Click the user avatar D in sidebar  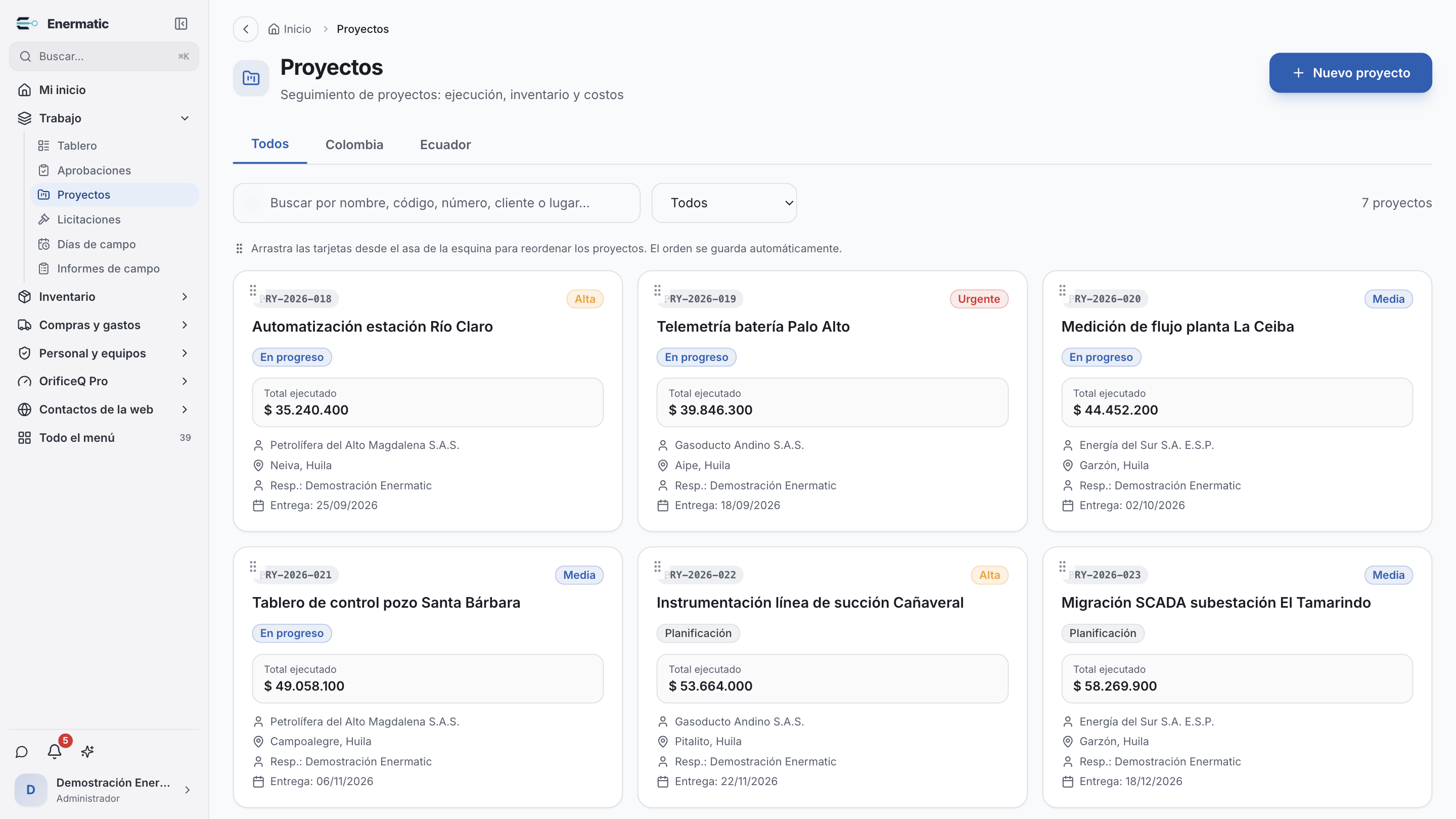click(x=30, y=790)
